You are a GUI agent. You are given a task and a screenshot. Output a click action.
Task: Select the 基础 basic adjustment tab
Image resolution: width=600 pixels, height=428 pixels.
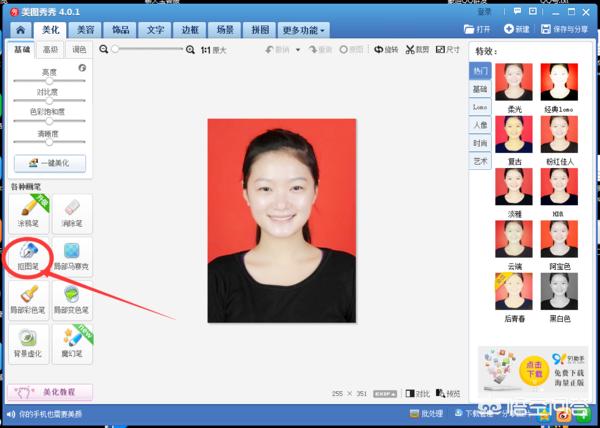coord(22,50)
